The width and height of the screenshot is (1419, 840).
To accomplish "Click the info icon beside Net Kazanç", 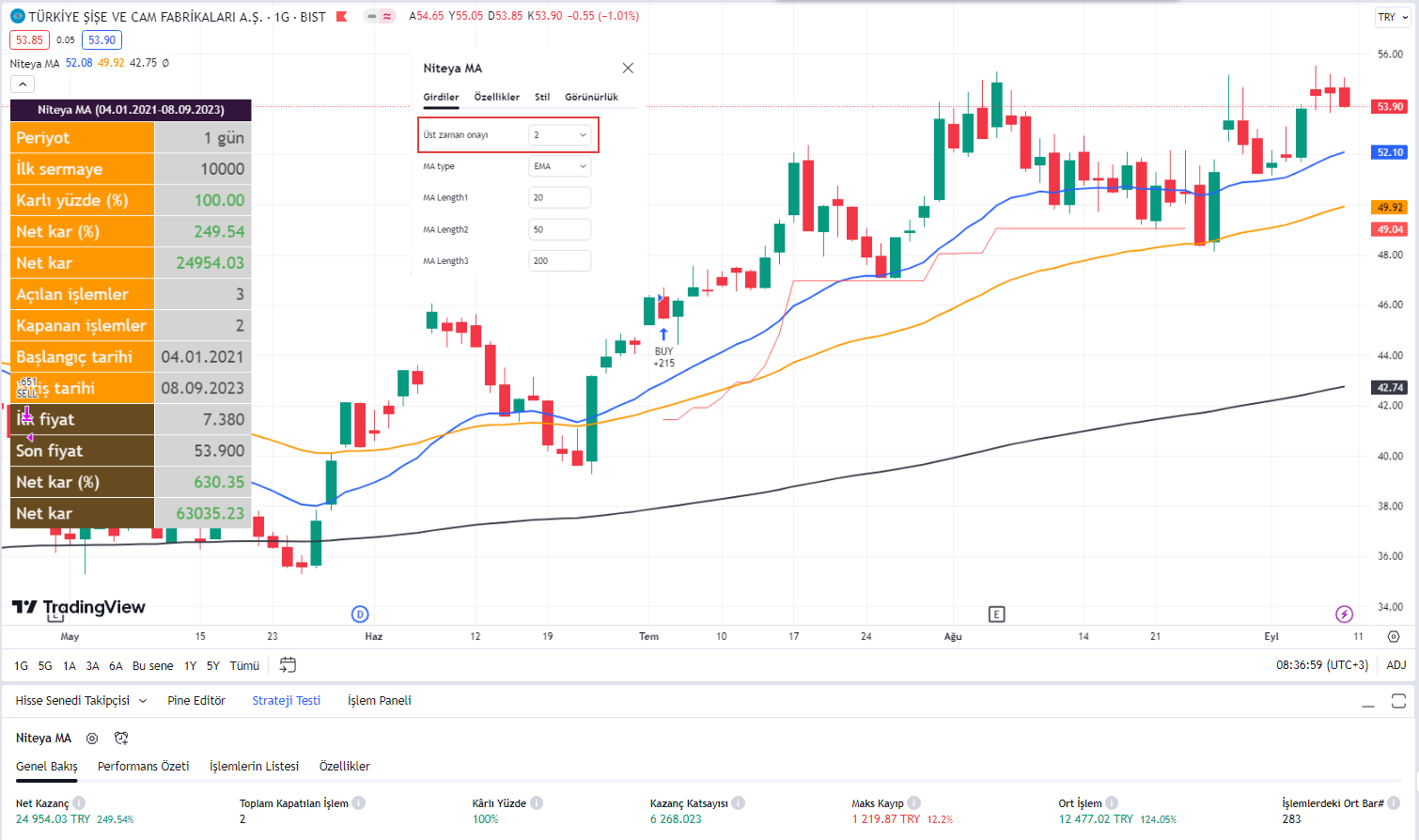I will [79, 803].
